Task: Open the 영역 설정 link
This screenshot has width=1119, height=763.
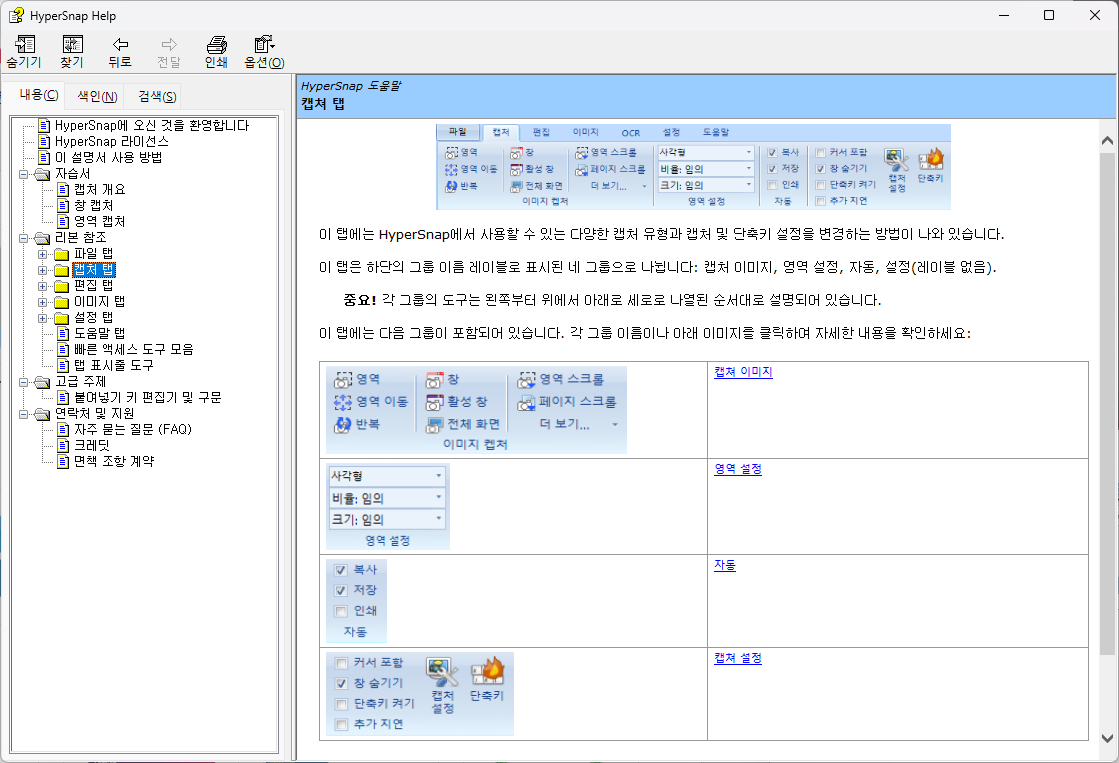Action: coord(738,469)
